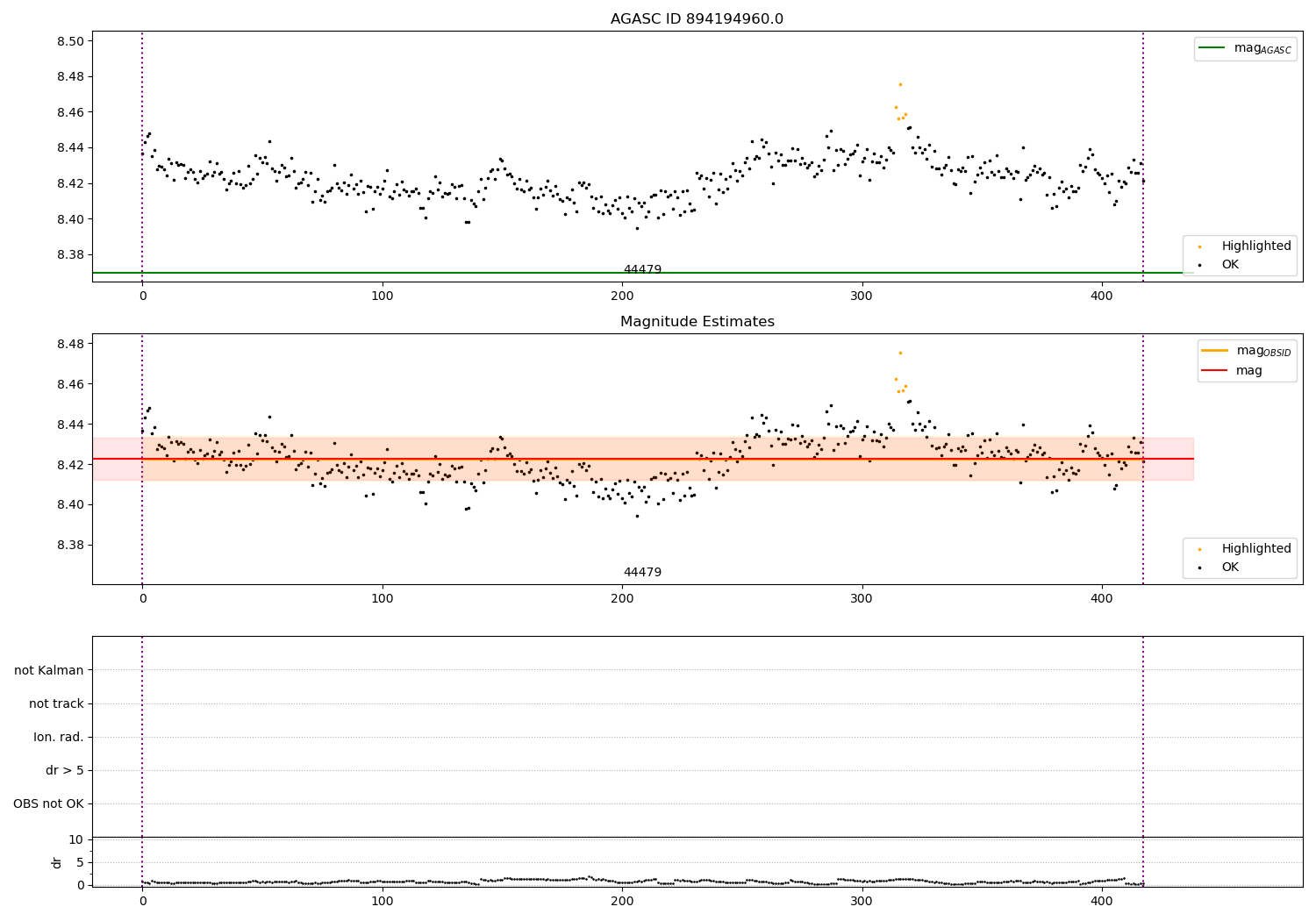
Task: Click the 'Ion. rad.' axis label
Action: click(59, 738)
